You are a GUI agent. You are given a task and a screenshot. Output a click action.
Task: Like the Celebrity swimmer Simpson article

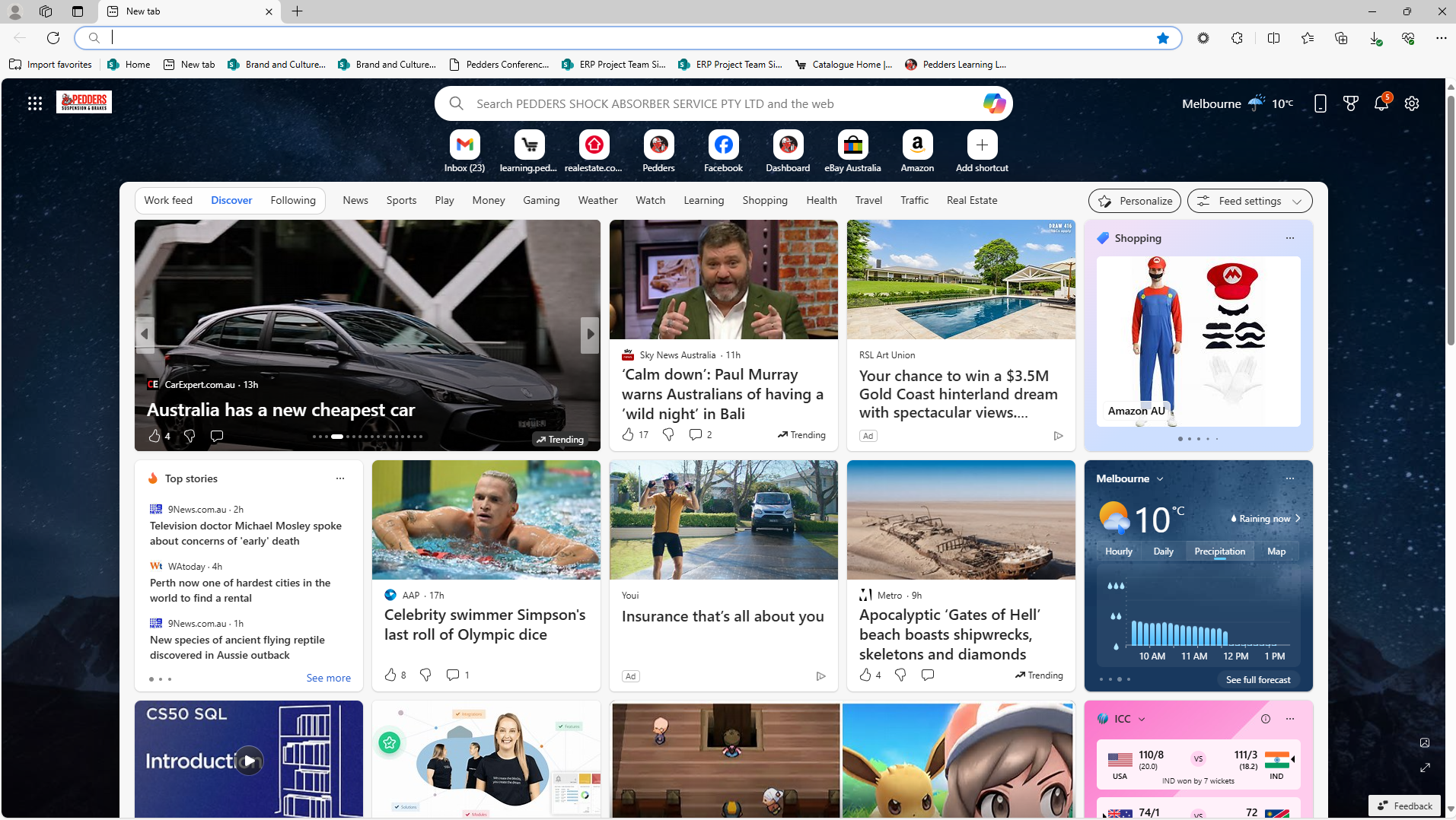click(x=390, y=675)
